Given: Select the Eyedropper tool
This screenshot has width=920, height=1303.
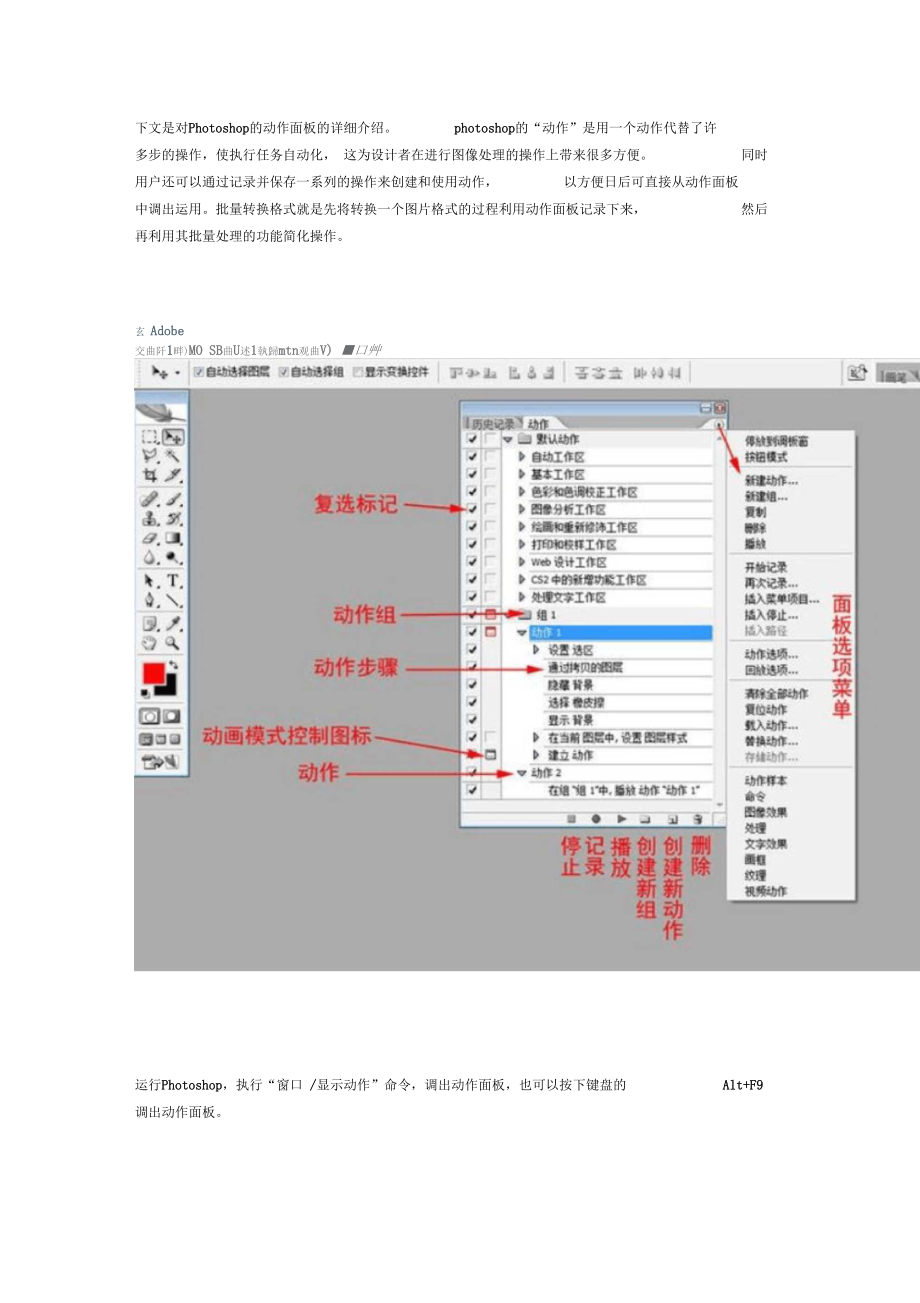Looking at the screenshot, I should 173,624.
